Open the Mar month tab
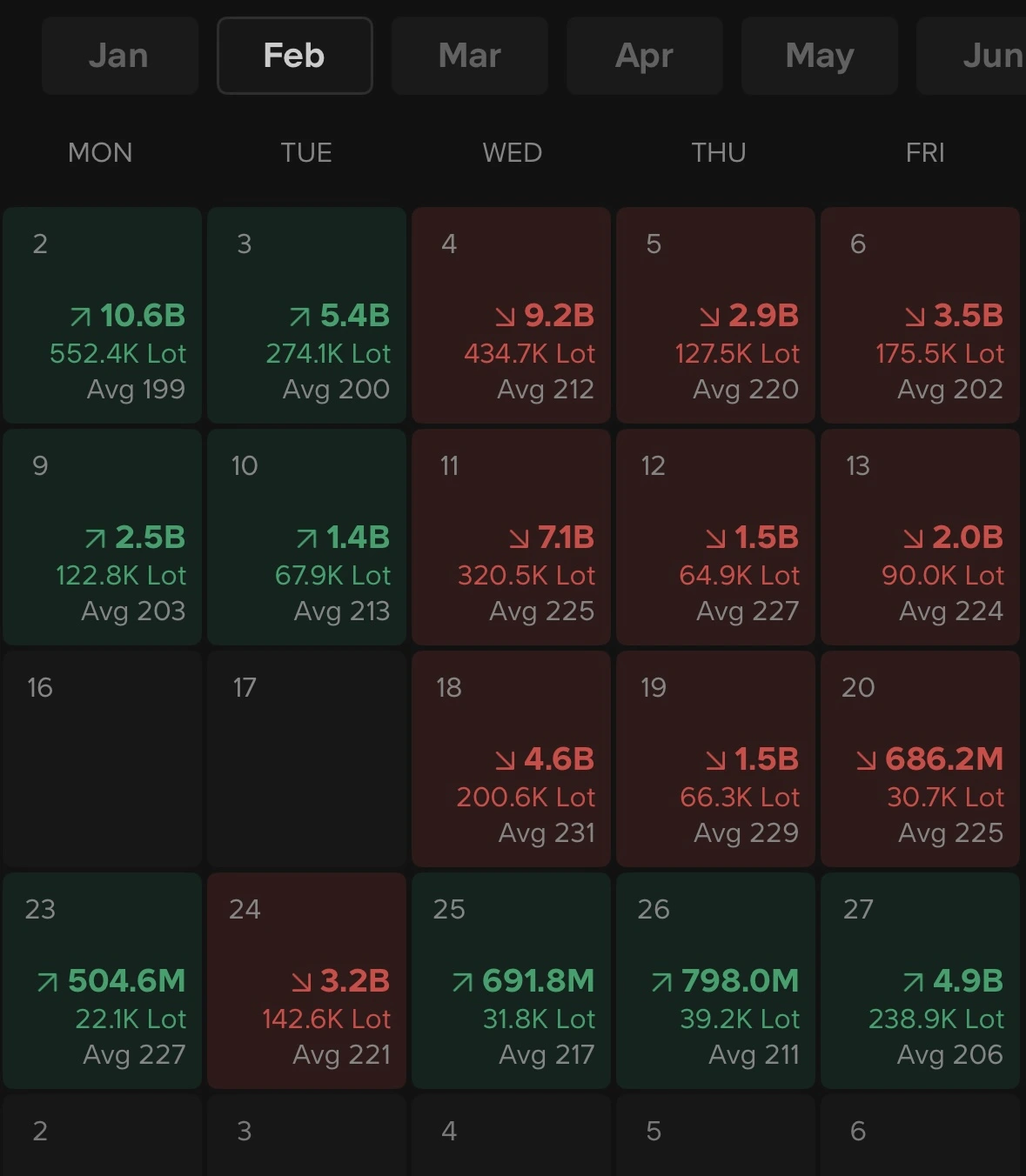1026x1176 pixels. tap(469, 56)
